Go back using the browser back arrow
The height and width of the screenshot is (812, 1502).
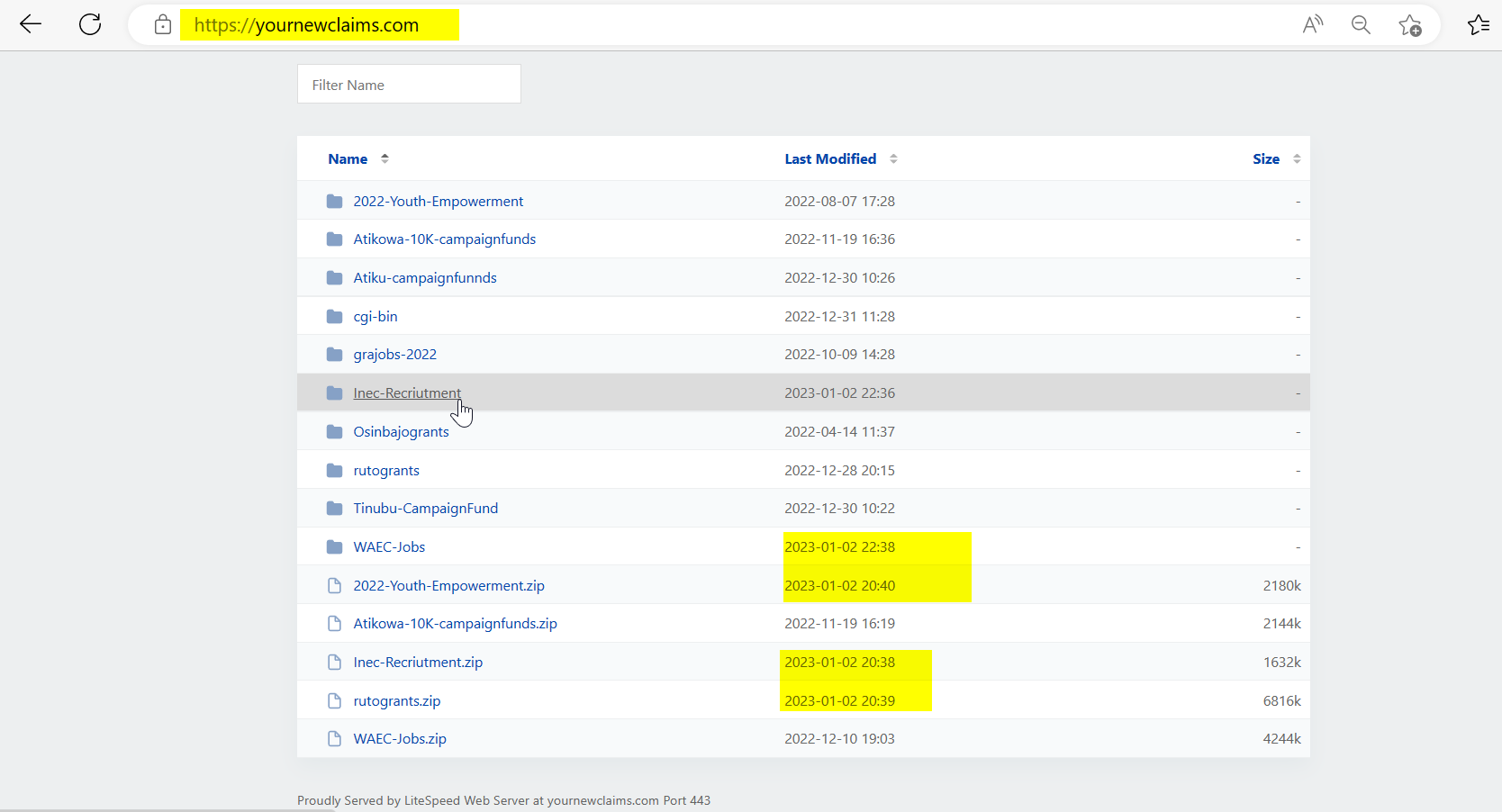click(x=31, y=24)
